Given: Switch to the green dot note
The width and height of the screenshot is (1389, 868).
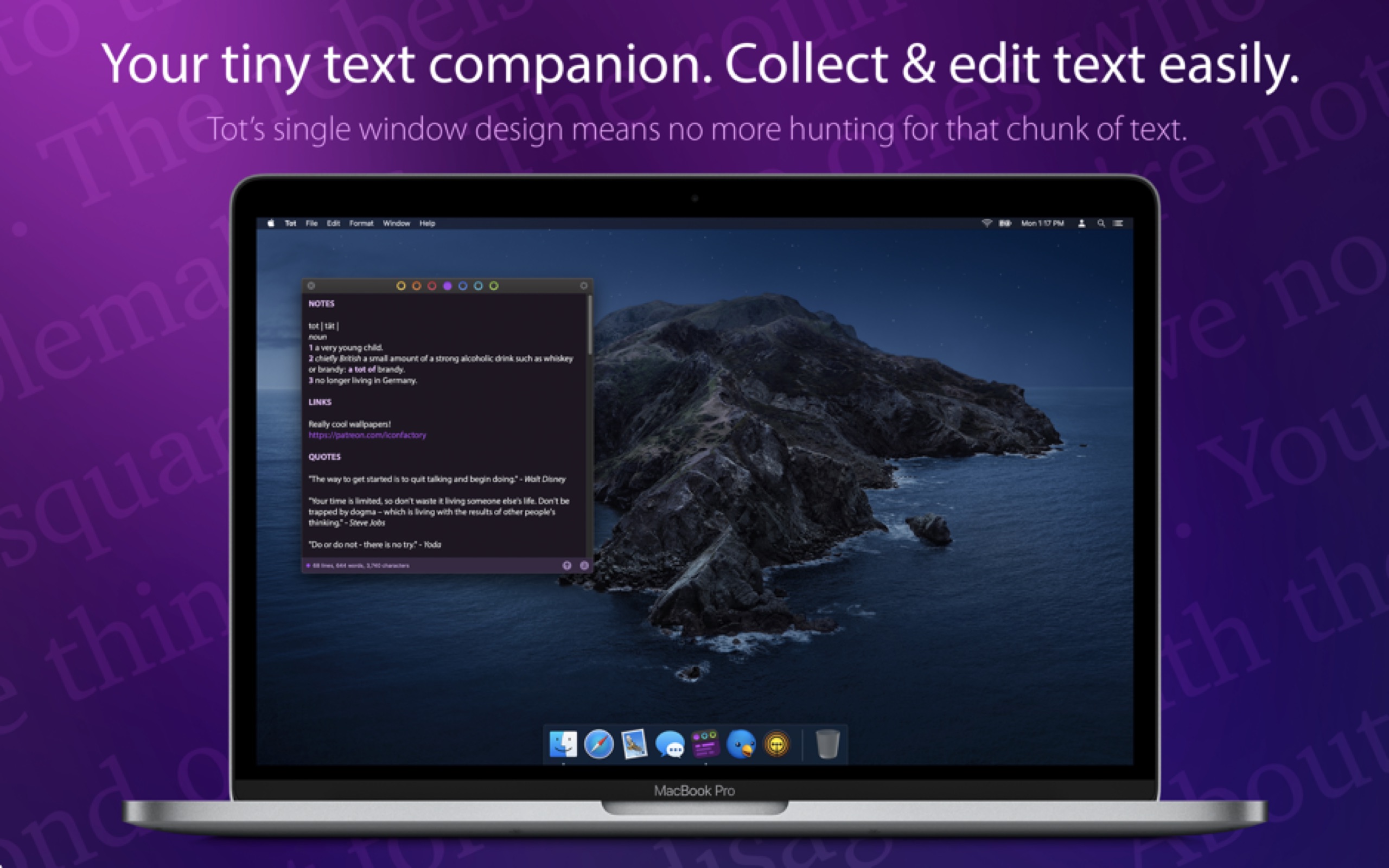Looking at the screenshot, I should pyautogui.click(x=494, y=286).
